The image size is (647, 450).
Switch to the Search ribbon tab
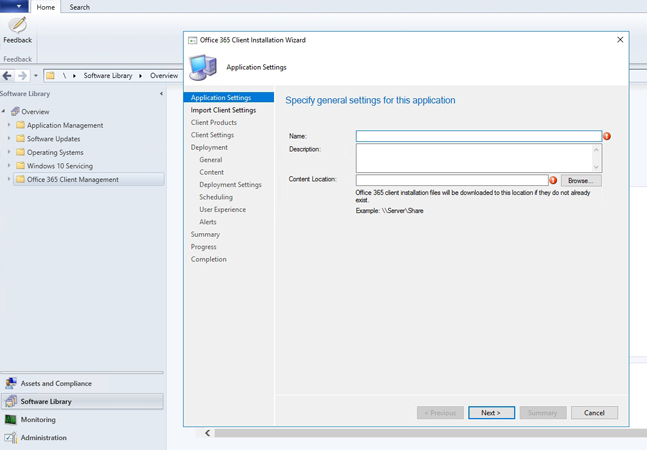pyautogui.click(x=80, y=7)
